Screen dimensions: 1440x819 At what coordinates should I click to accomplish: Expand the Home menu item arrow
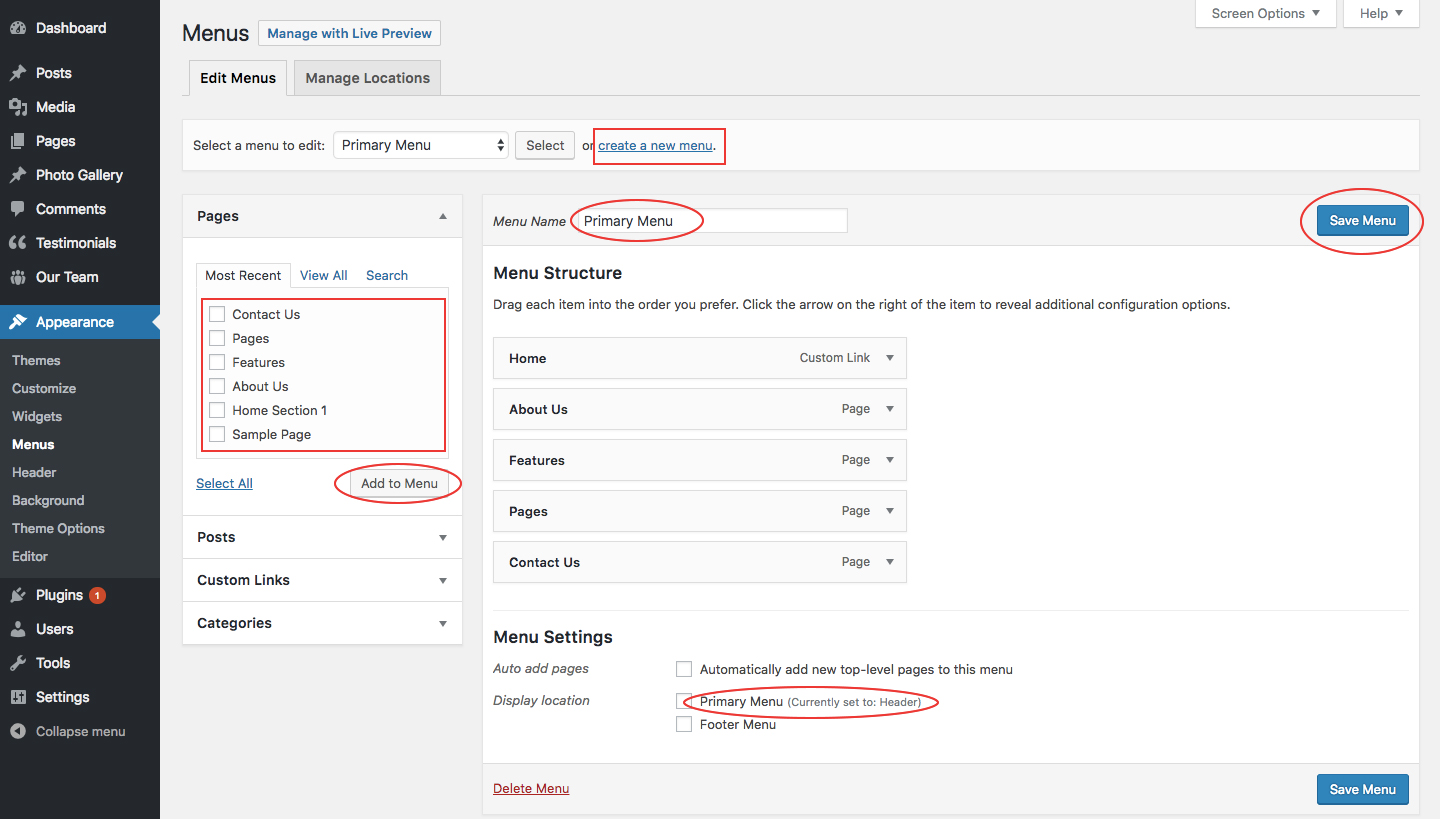point(890,358)
